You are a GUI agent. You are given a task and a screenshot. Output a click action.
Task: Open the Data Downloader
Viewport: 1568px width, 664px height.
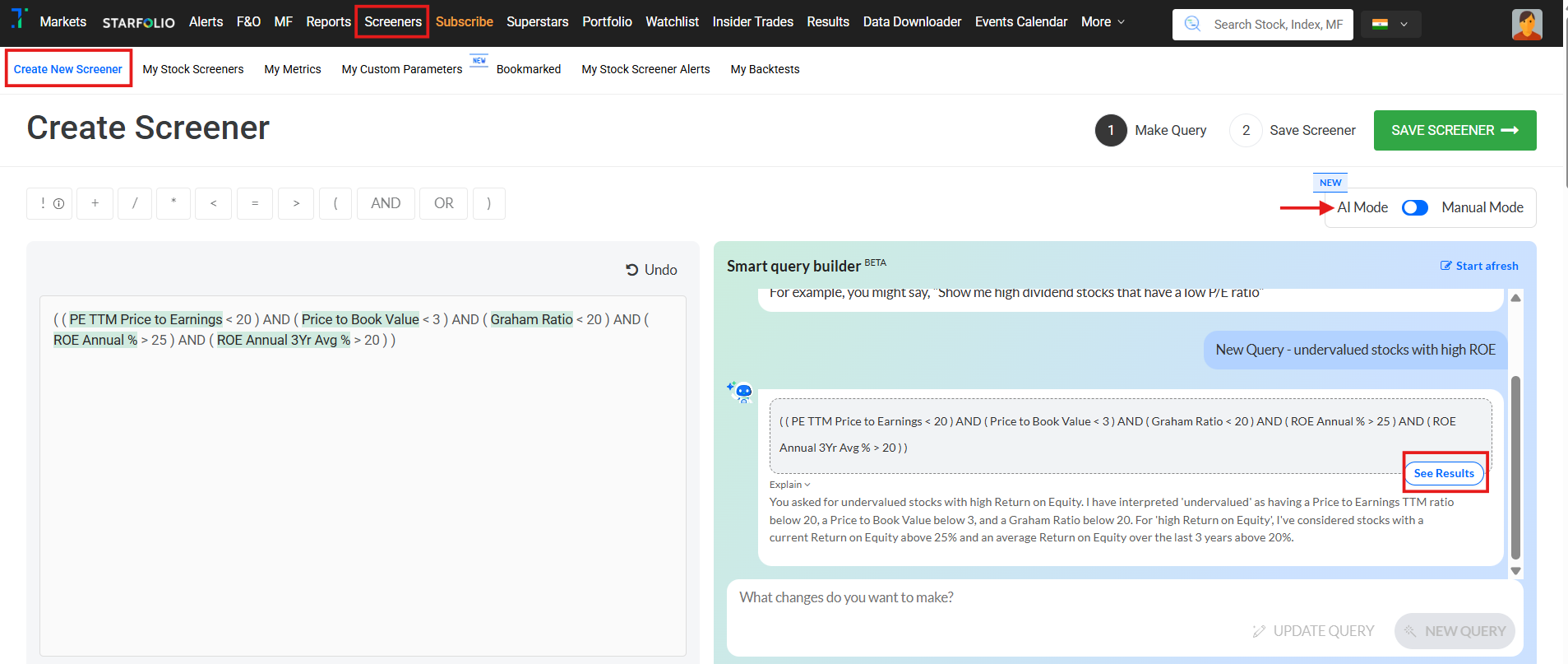[912, 22]
